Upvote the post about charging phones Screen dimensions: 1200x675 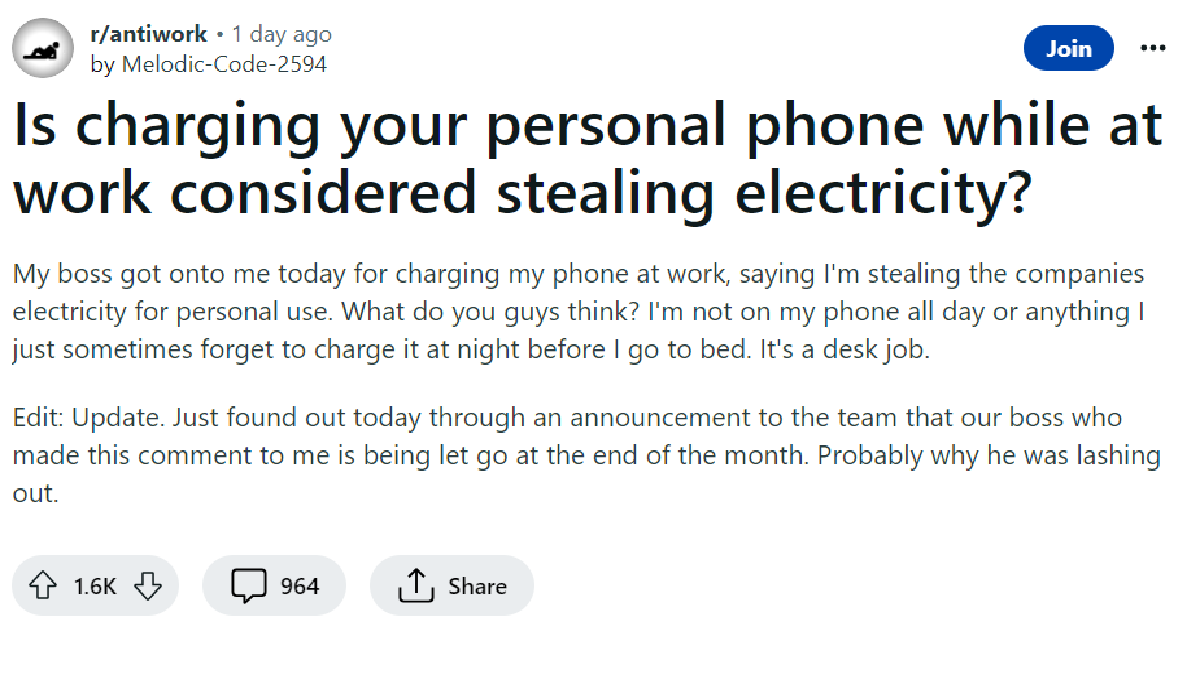42,586
